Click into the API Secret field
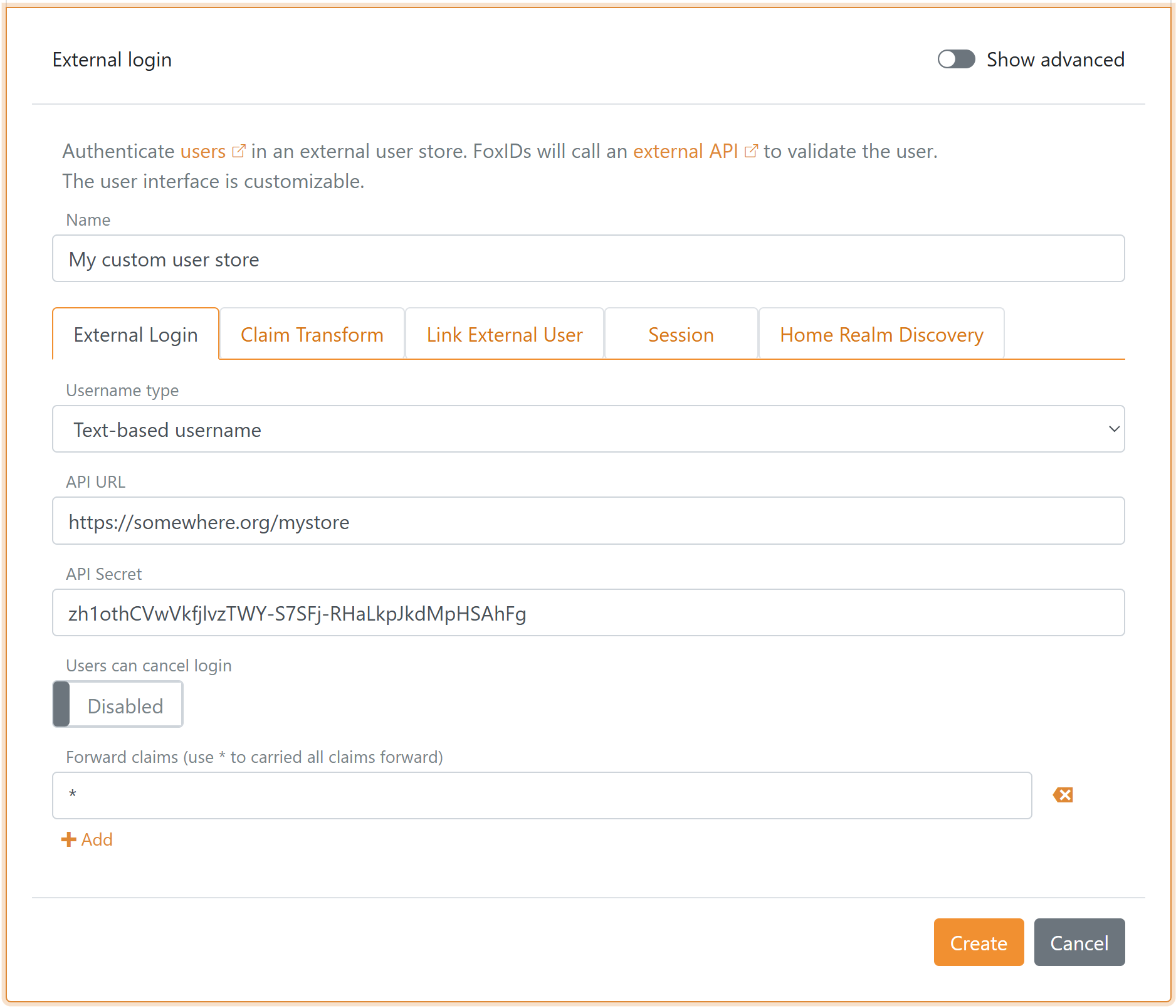 [x=588, y=613]
